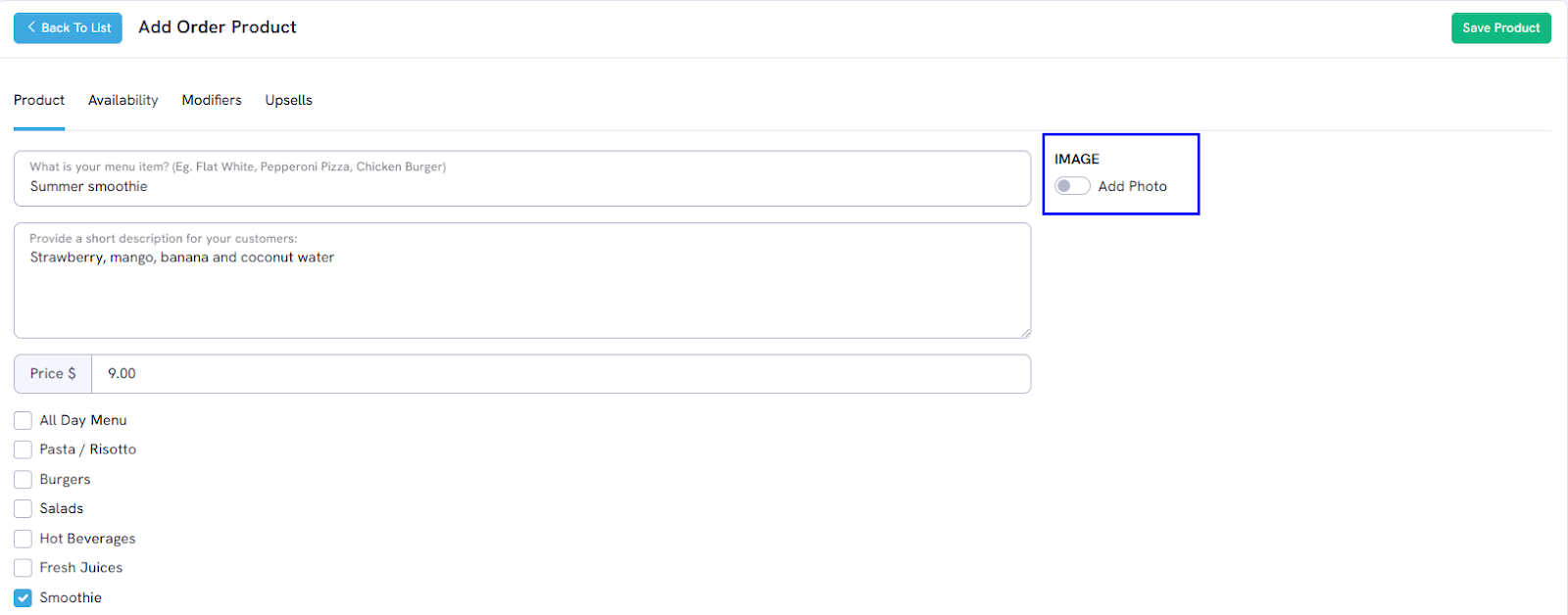Select the Product tab
The image size is (1568, 615).
[39, 100]
